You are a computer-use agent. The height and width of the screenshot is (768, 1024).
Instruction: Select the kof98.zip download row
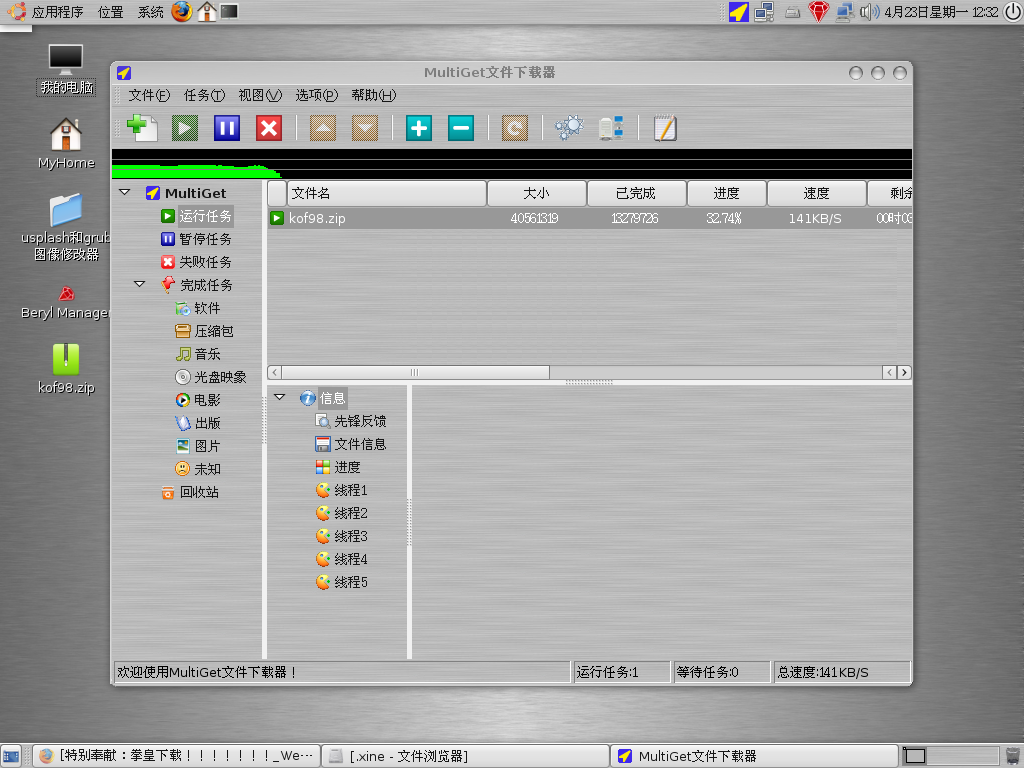[590, 218]
